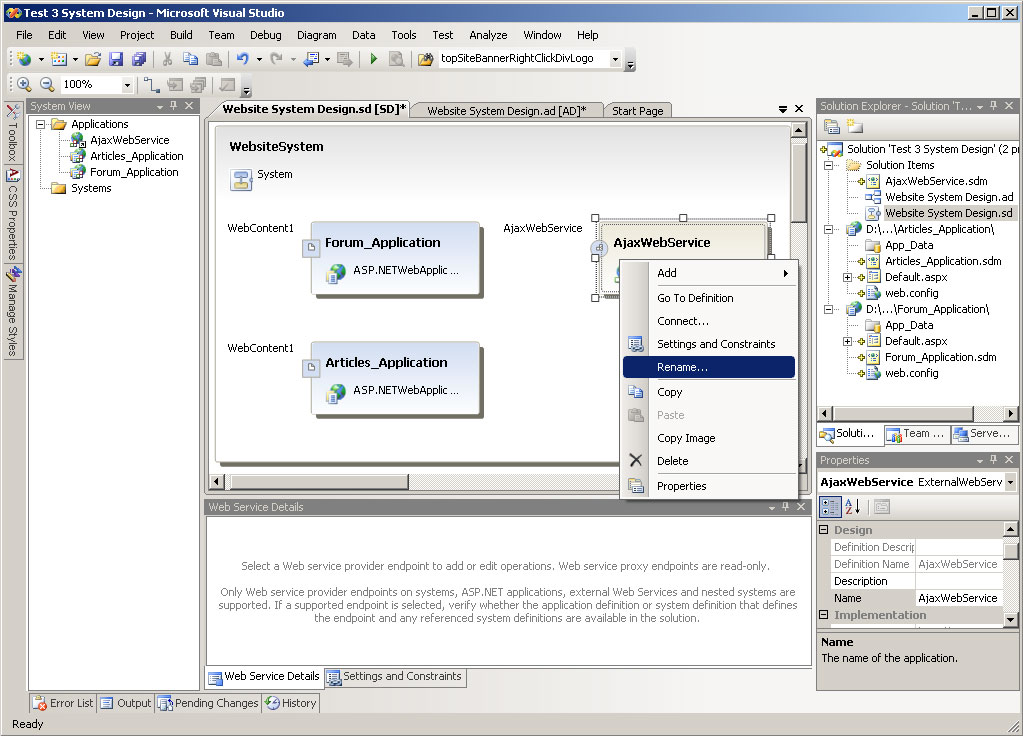Pin the Properties panel
The image size is (1023, 736).
pos(994,460)
